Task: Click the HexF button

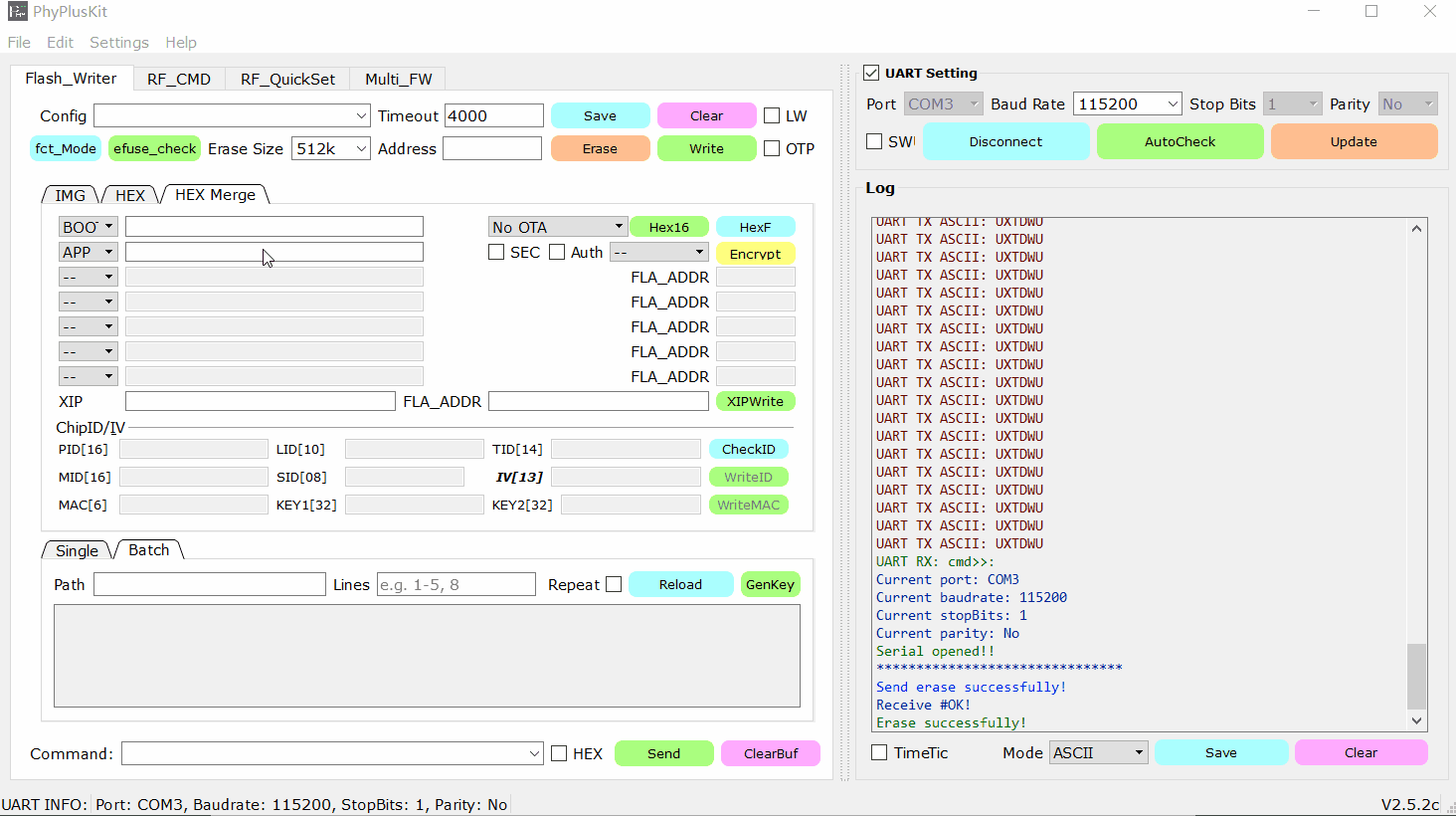Action: pyautogui.click(x=755, y=227)
